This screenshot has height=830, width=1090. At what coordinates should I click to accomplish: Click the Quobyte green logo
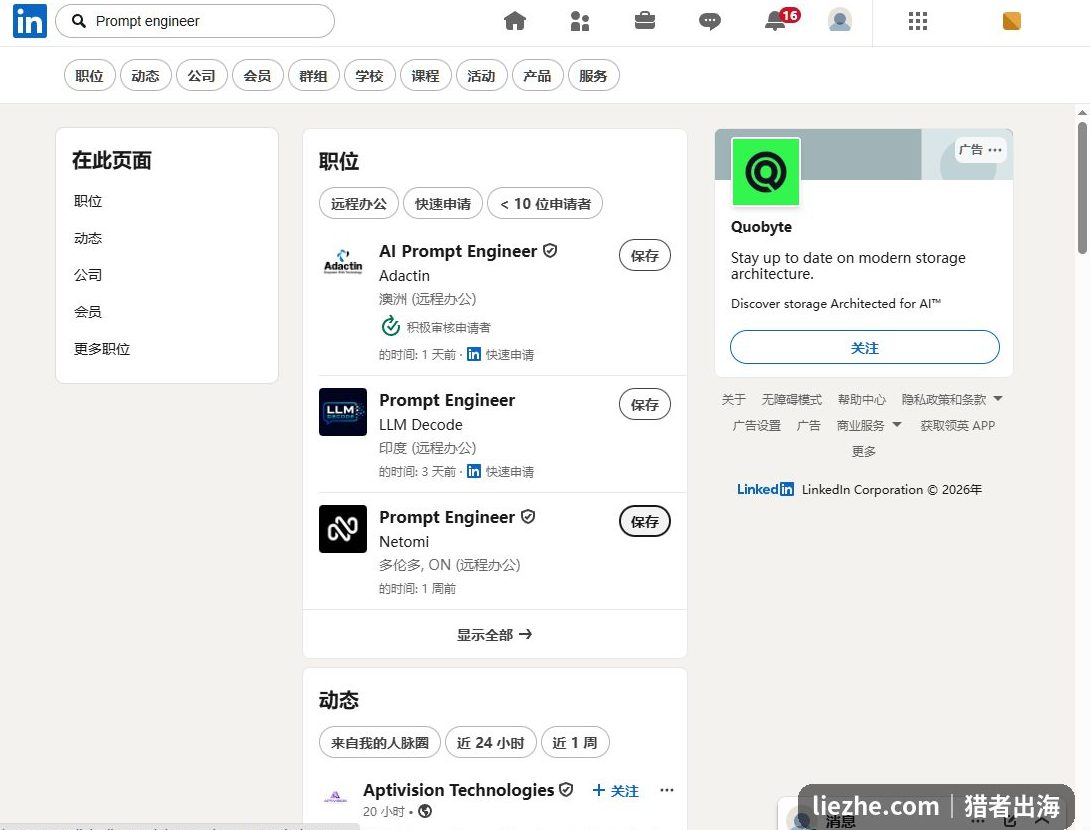click(765, 172)
